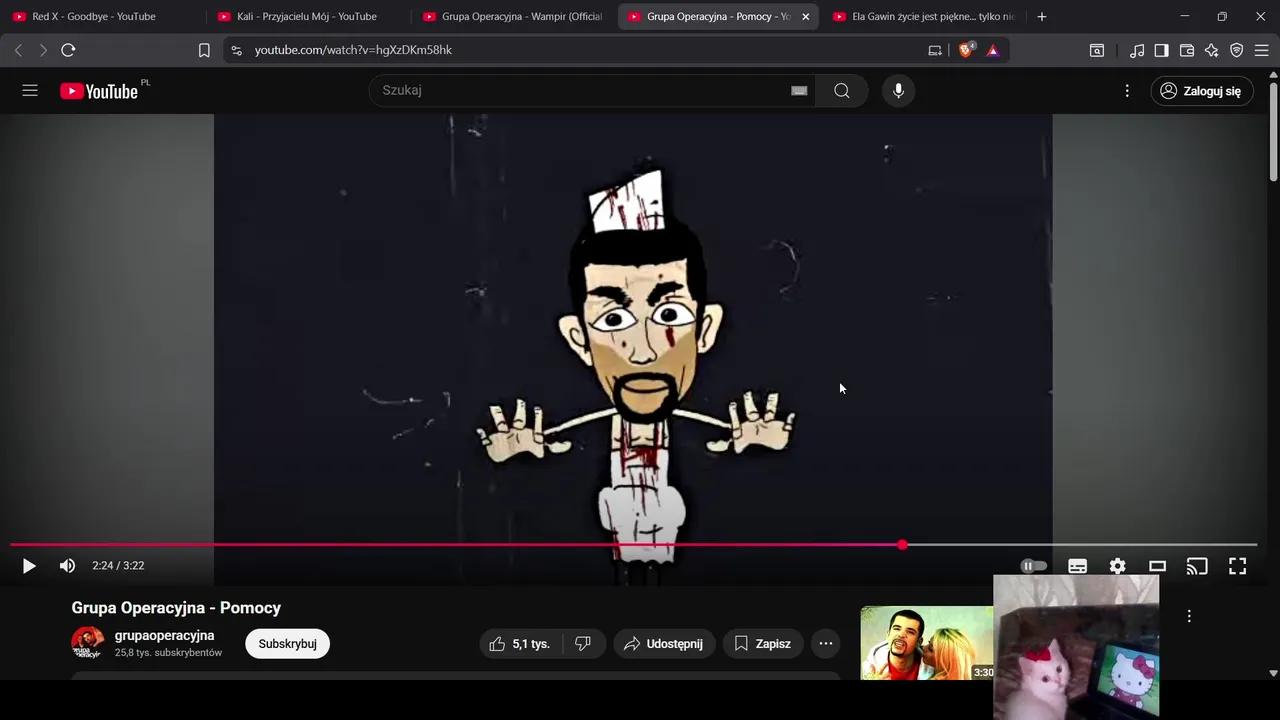This screenshot has height=720, width=1280.
Task: Bookmark this page with the bookmark icon
Action: (x=204, y=50)
